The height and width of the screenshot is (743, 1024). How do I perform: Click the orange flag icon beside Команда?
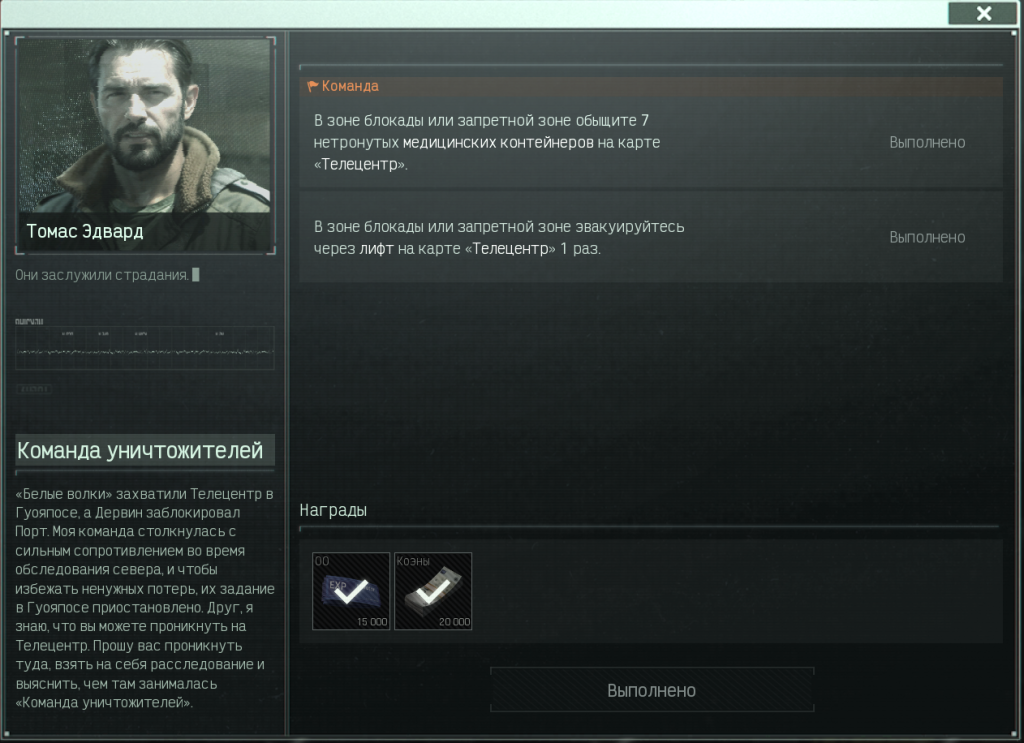[312, 86]
